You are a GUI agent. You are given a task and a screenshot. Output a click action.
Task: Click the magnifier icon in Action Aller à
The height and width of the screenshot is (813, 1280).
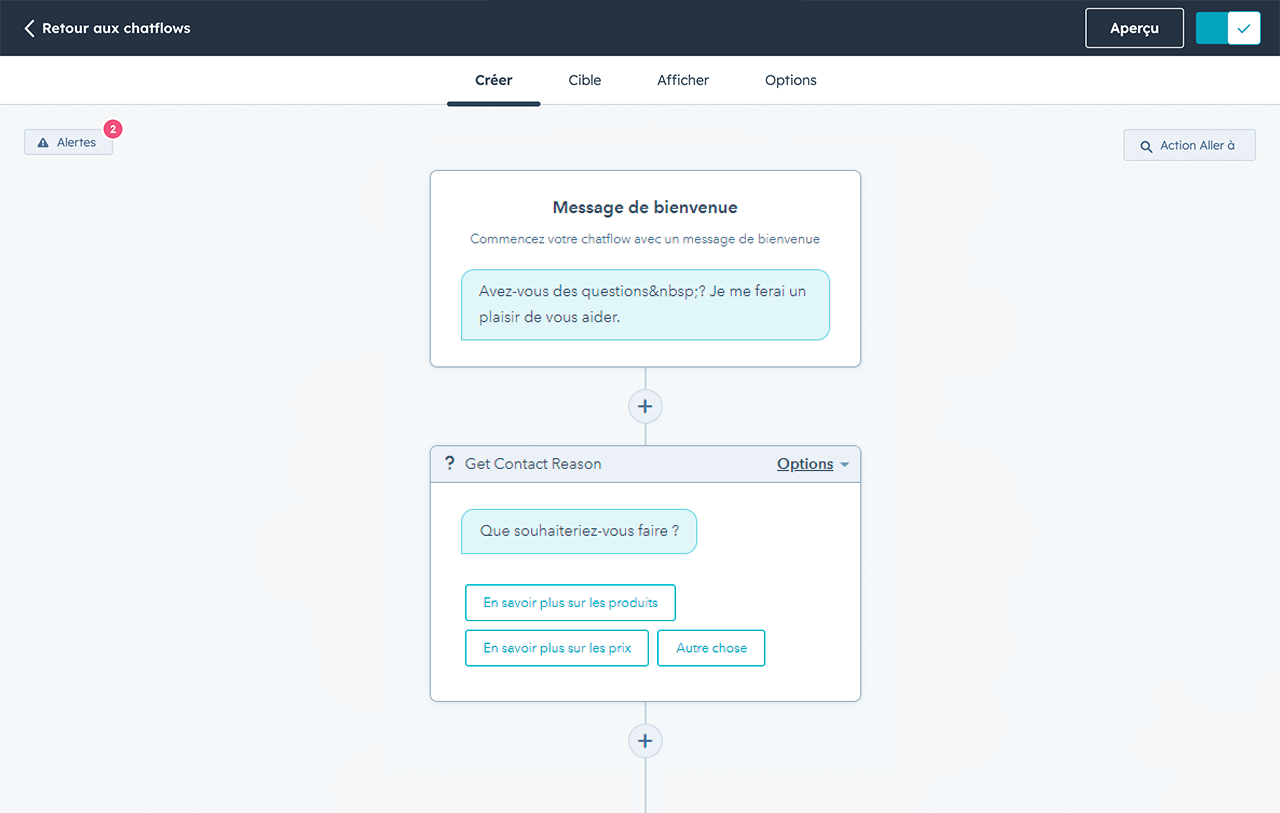[1146, 146]
